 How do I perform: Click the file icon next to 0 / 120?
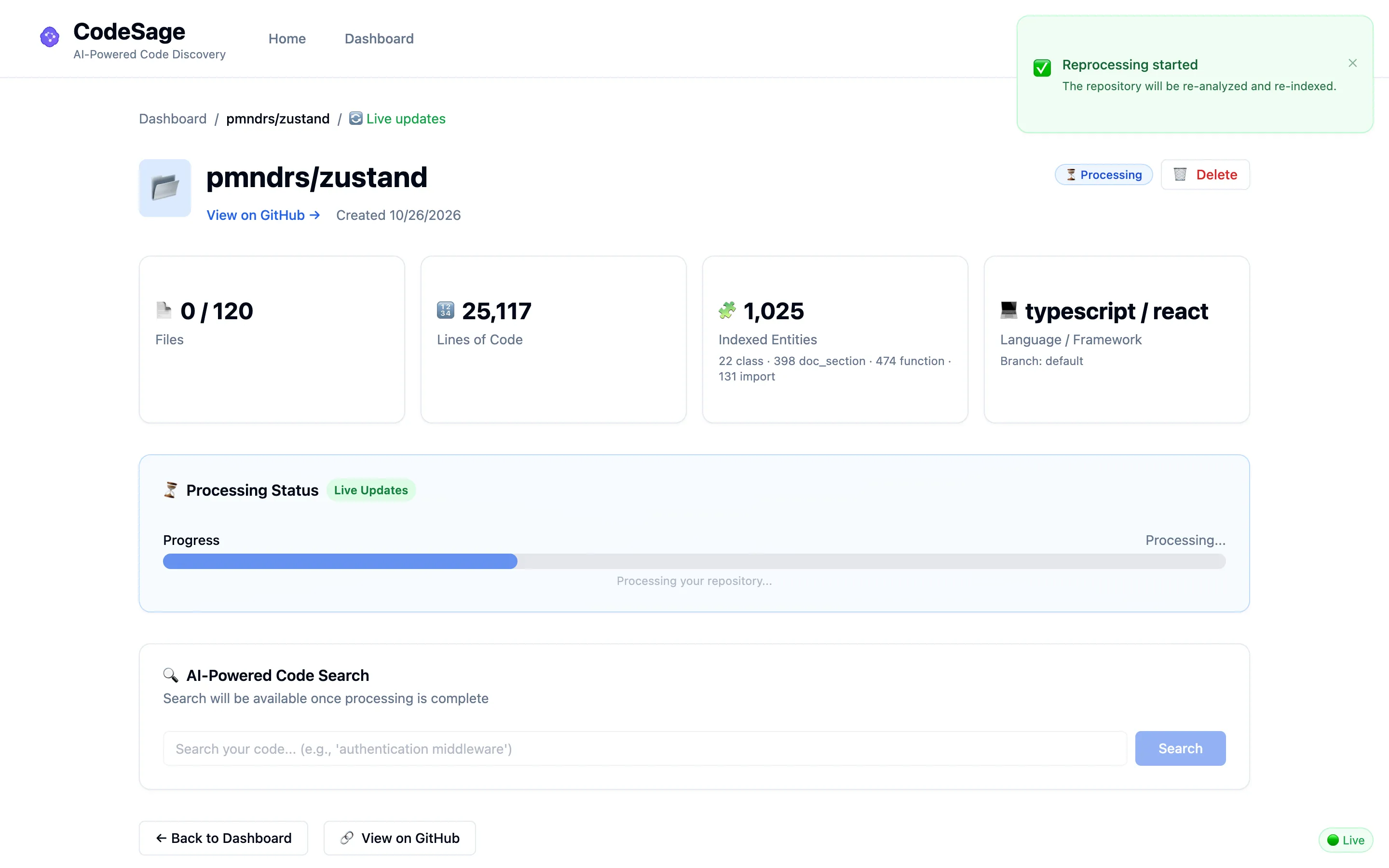[163, 311]
